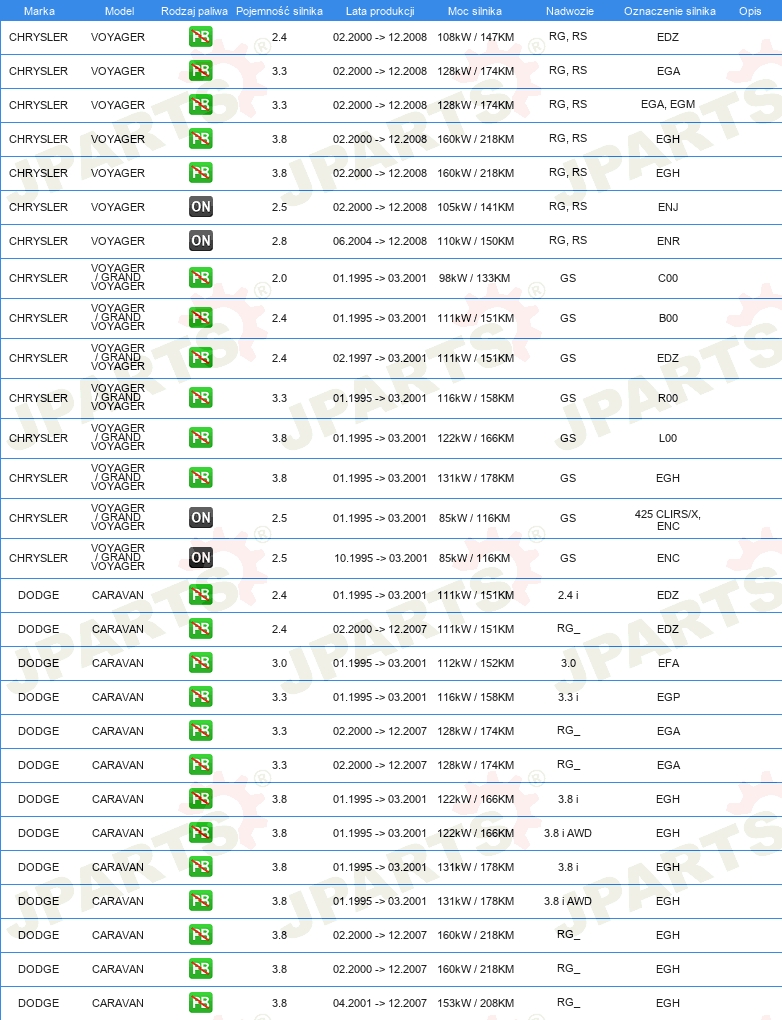
Task: Select the engine capacity 2.0 cell
Action: (279, 278)
